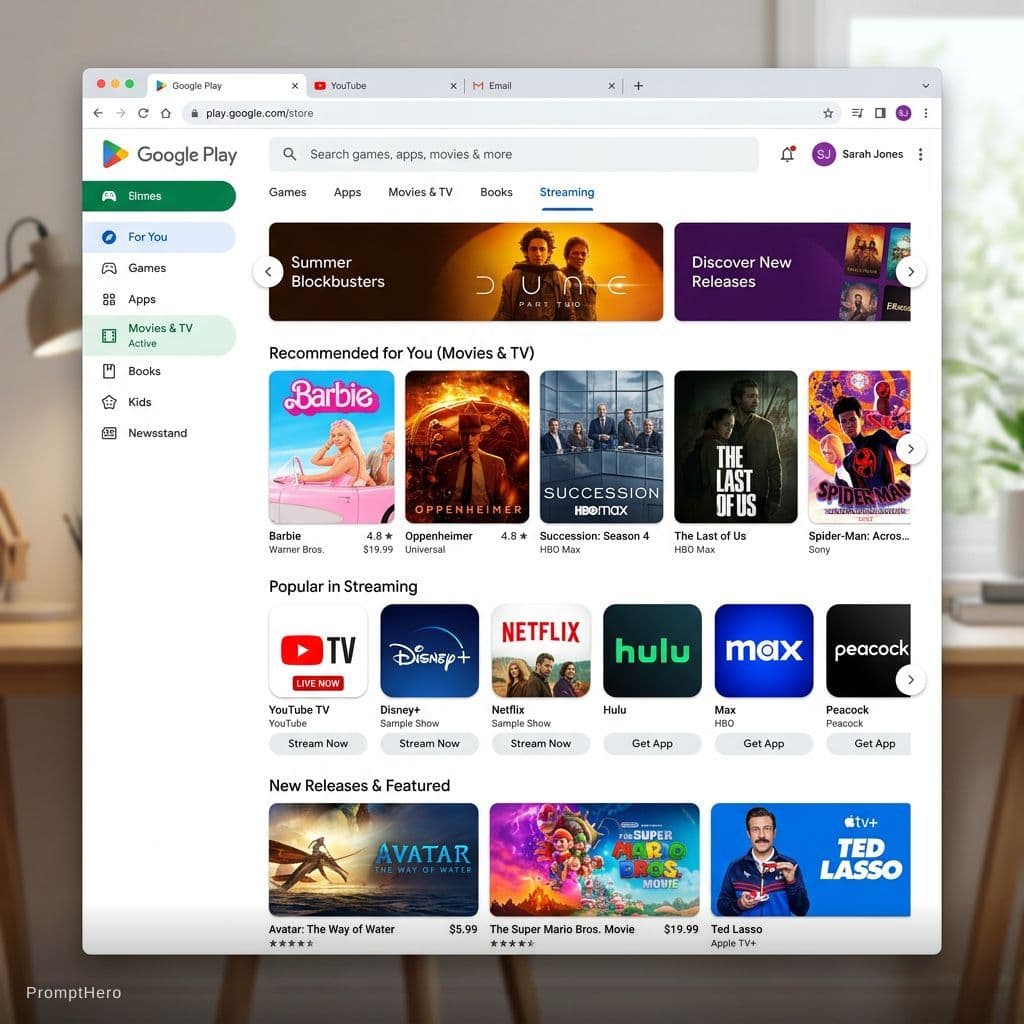Show previous banner with left carousel arrow
The image size is (1024, 1024).
pos(268,272)
